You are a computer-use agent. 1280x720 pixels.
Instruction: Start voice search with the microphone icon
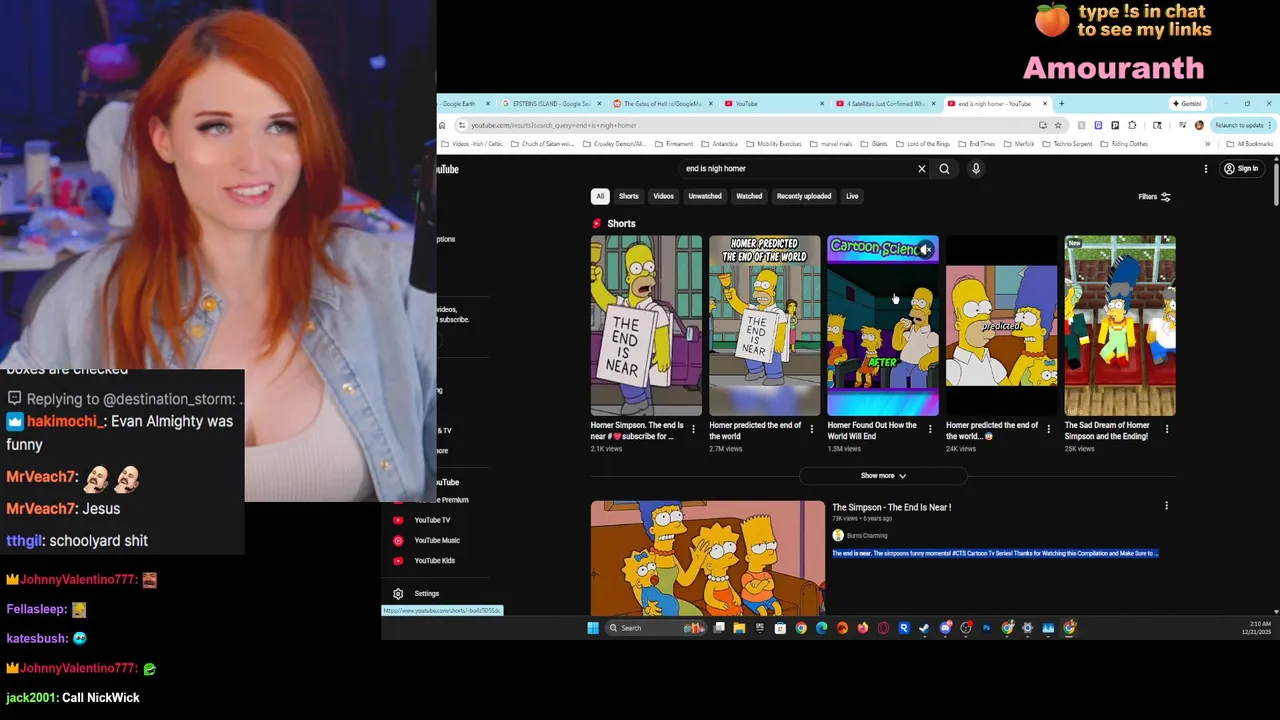976,169
